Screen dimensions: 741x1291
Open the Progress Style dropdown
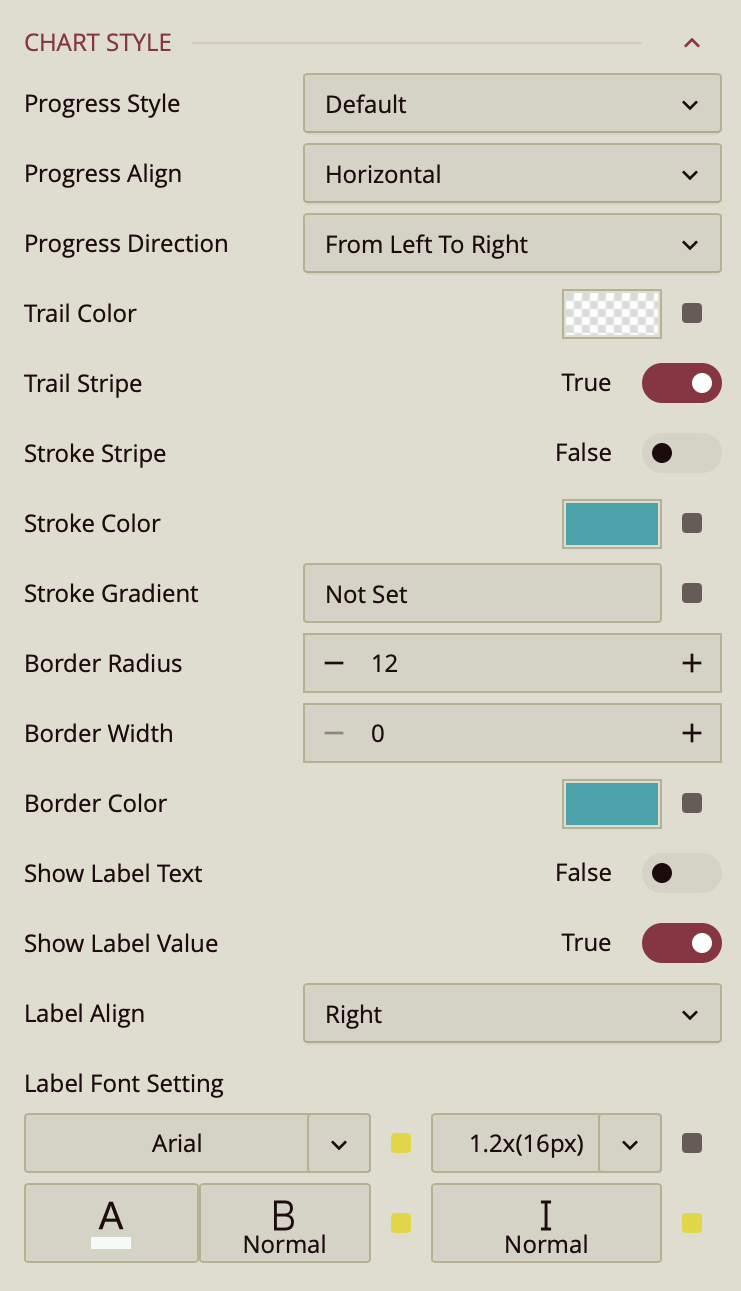(x=512, y=104)
